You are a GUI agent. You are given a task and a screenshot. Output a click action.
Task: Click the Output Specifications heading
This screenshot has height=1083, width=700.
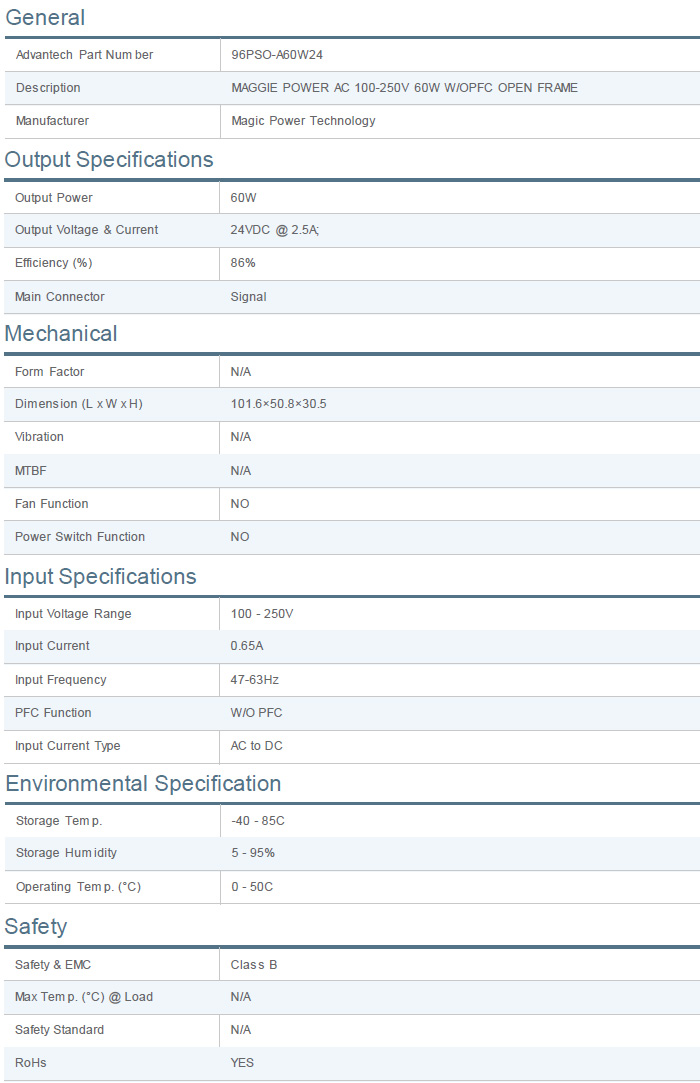point(109,160)
